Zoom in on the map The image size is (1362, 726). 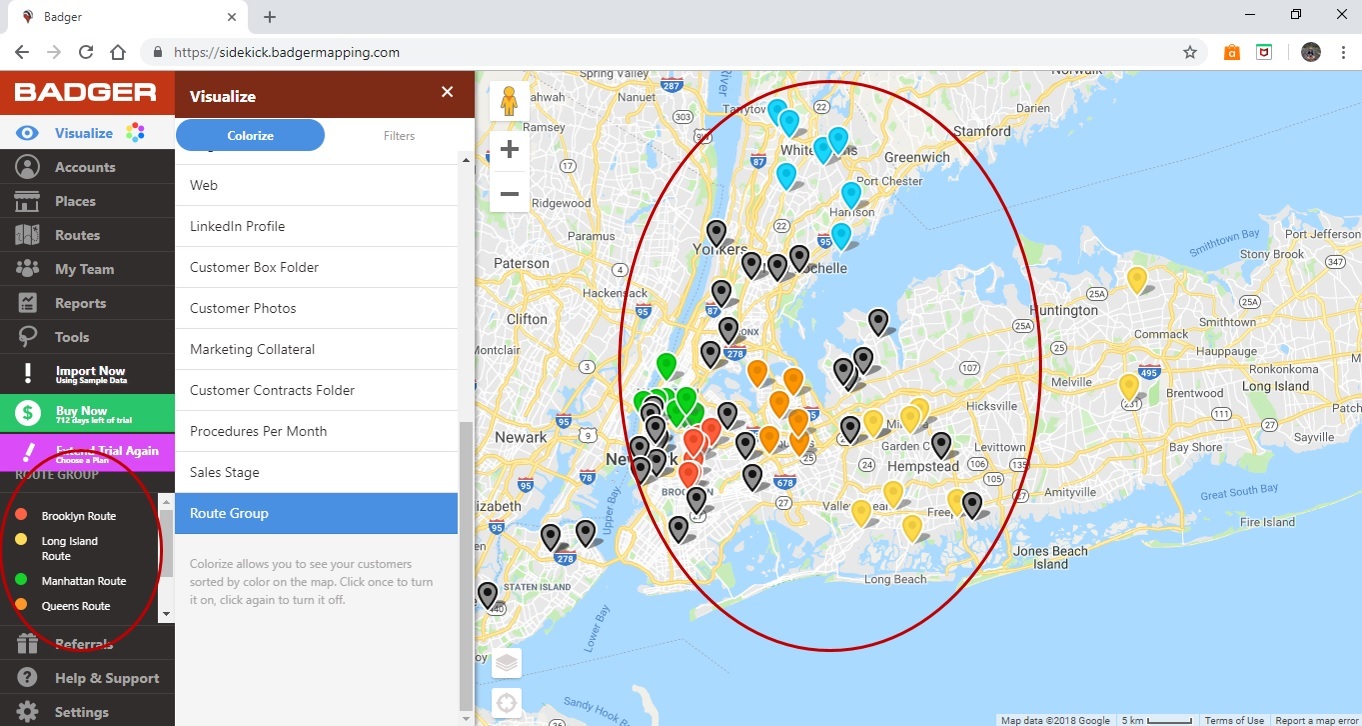[x=509, y=150]
